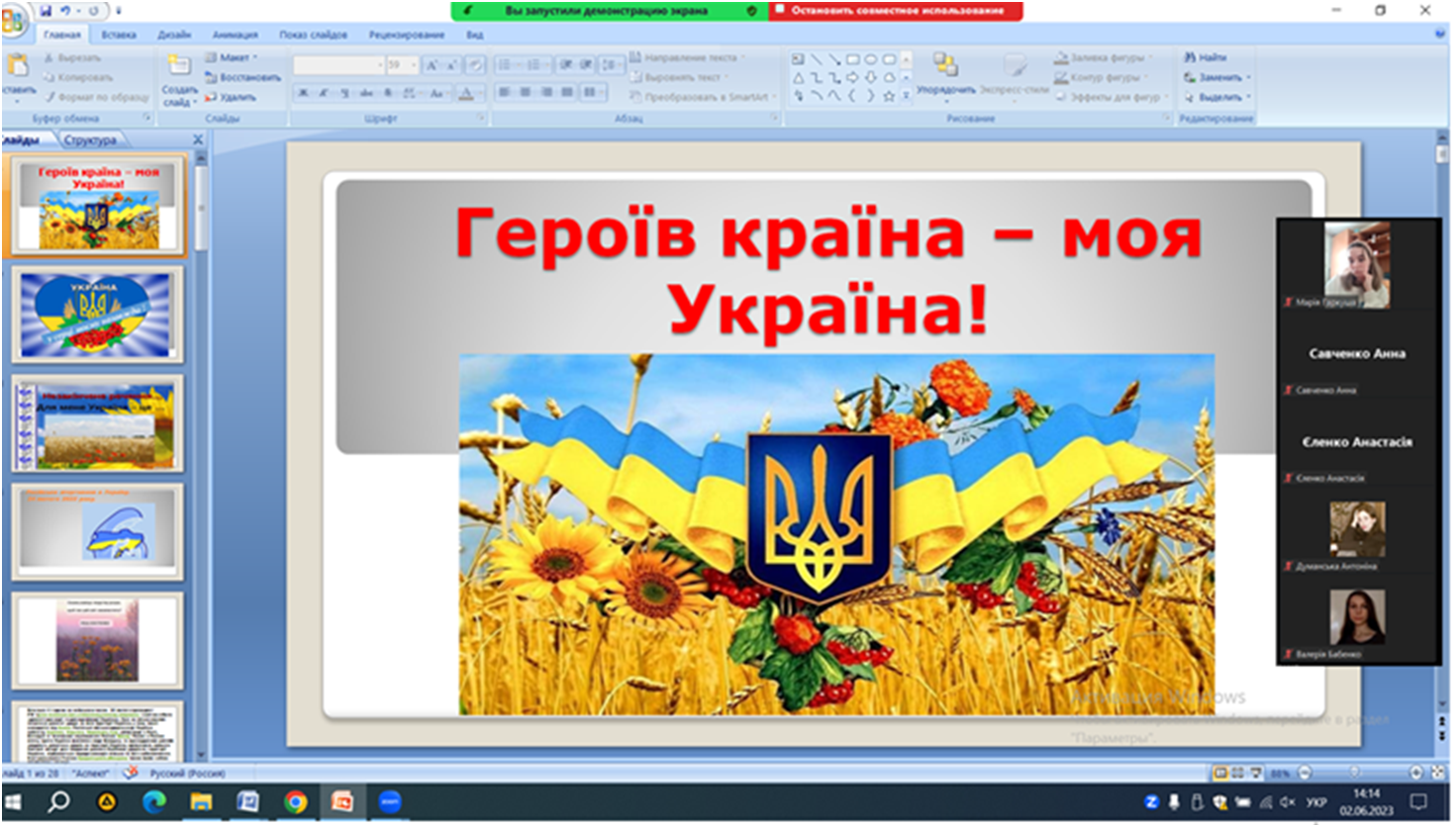The height and width of the screenshot is (827, 1456).
Task: Open Google Chrome from the taskbar
Action: pyautogui.click(x=295, y=801)
